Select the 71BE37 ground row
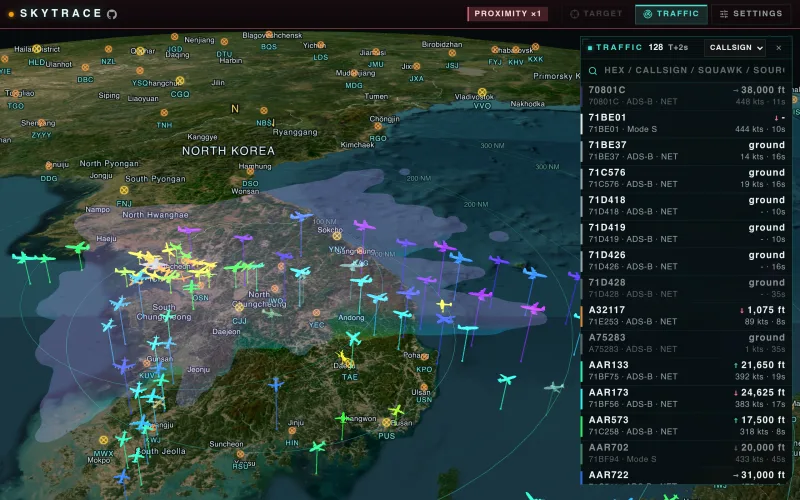 pos(686,151)
